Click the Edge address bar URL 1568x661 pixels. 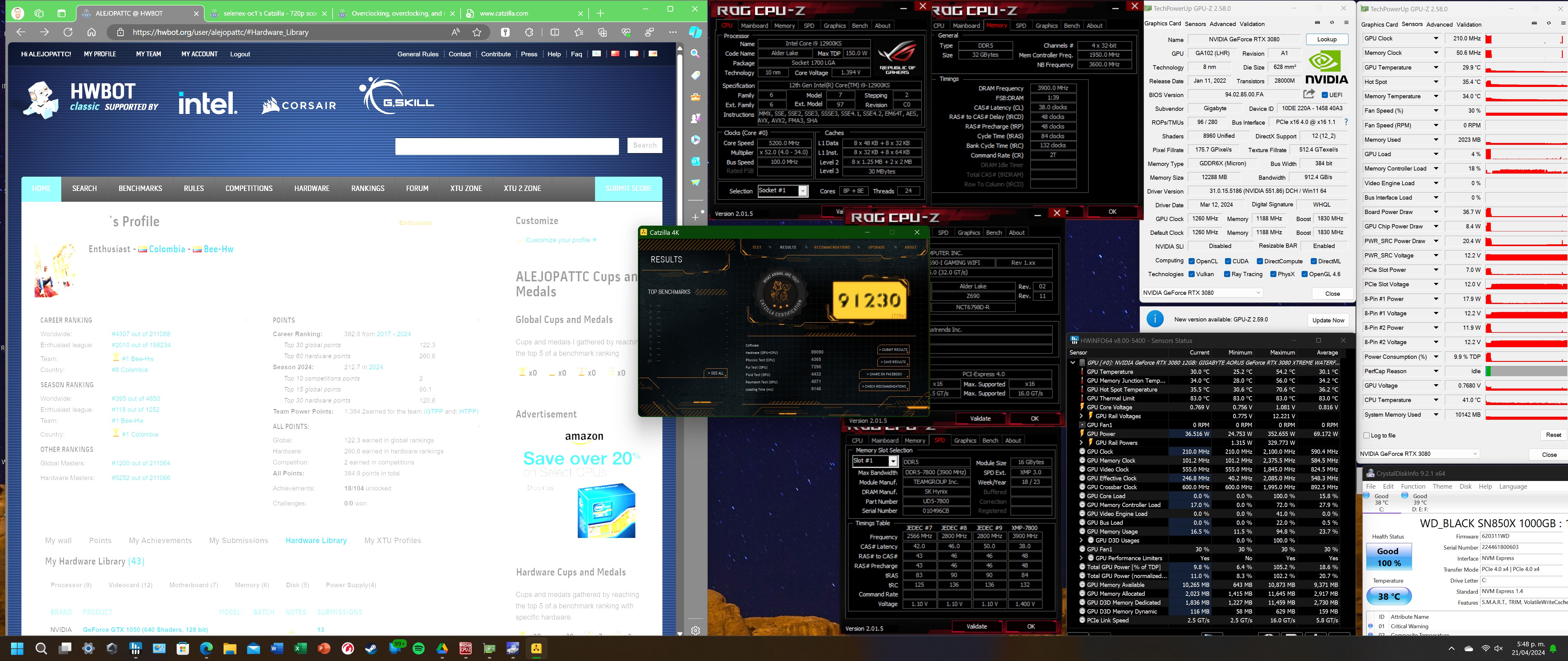point(221,32)
